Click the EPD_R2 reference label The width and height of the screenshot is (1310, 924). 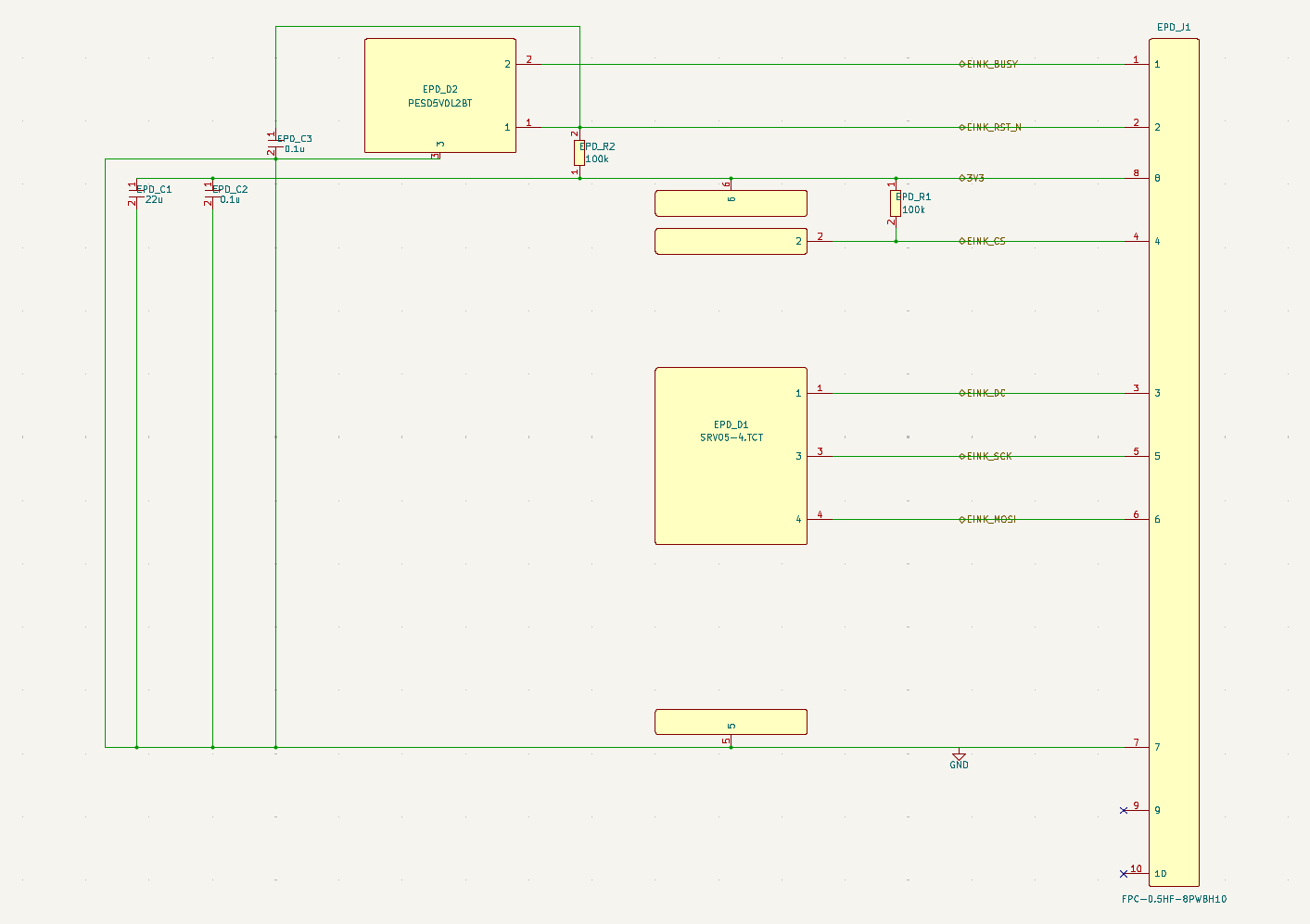[597, 146]
